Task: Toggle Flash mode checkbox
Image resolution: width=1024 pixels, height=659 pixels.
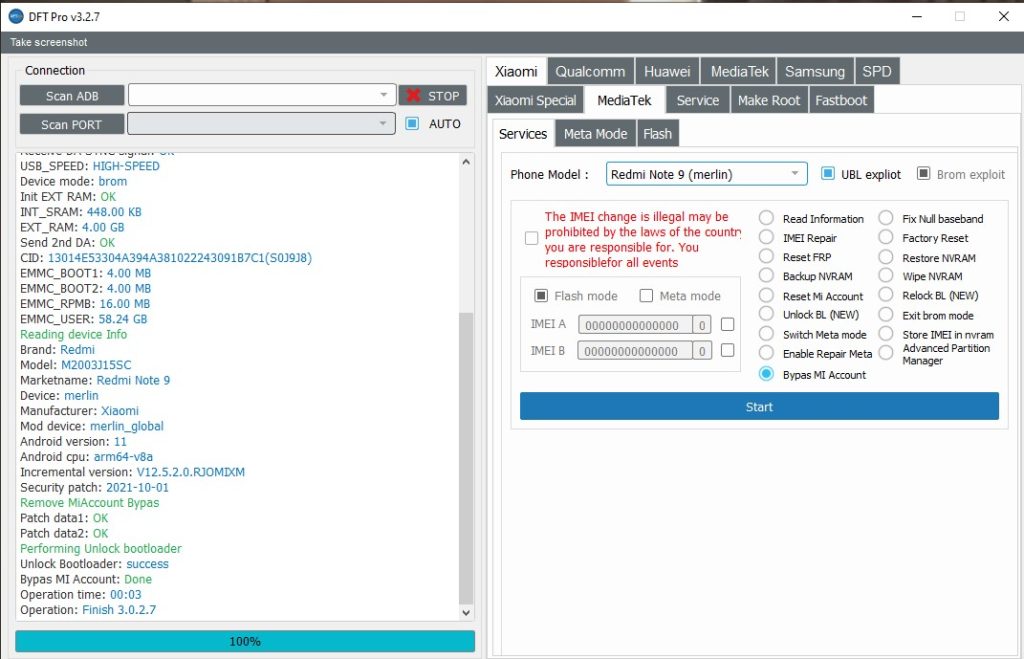Action: [x=541, y=296]
